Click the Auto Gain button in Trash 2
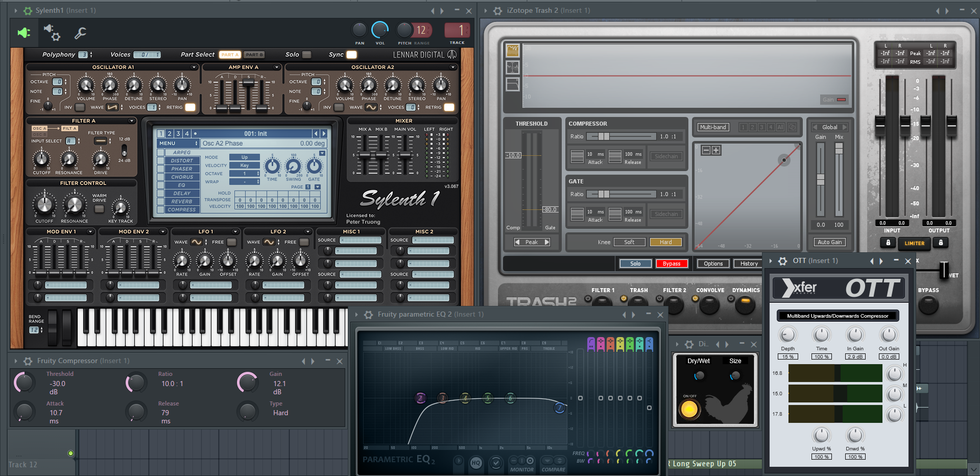The width and height of the screenshot is (980, 476). [x=829, y=242]
